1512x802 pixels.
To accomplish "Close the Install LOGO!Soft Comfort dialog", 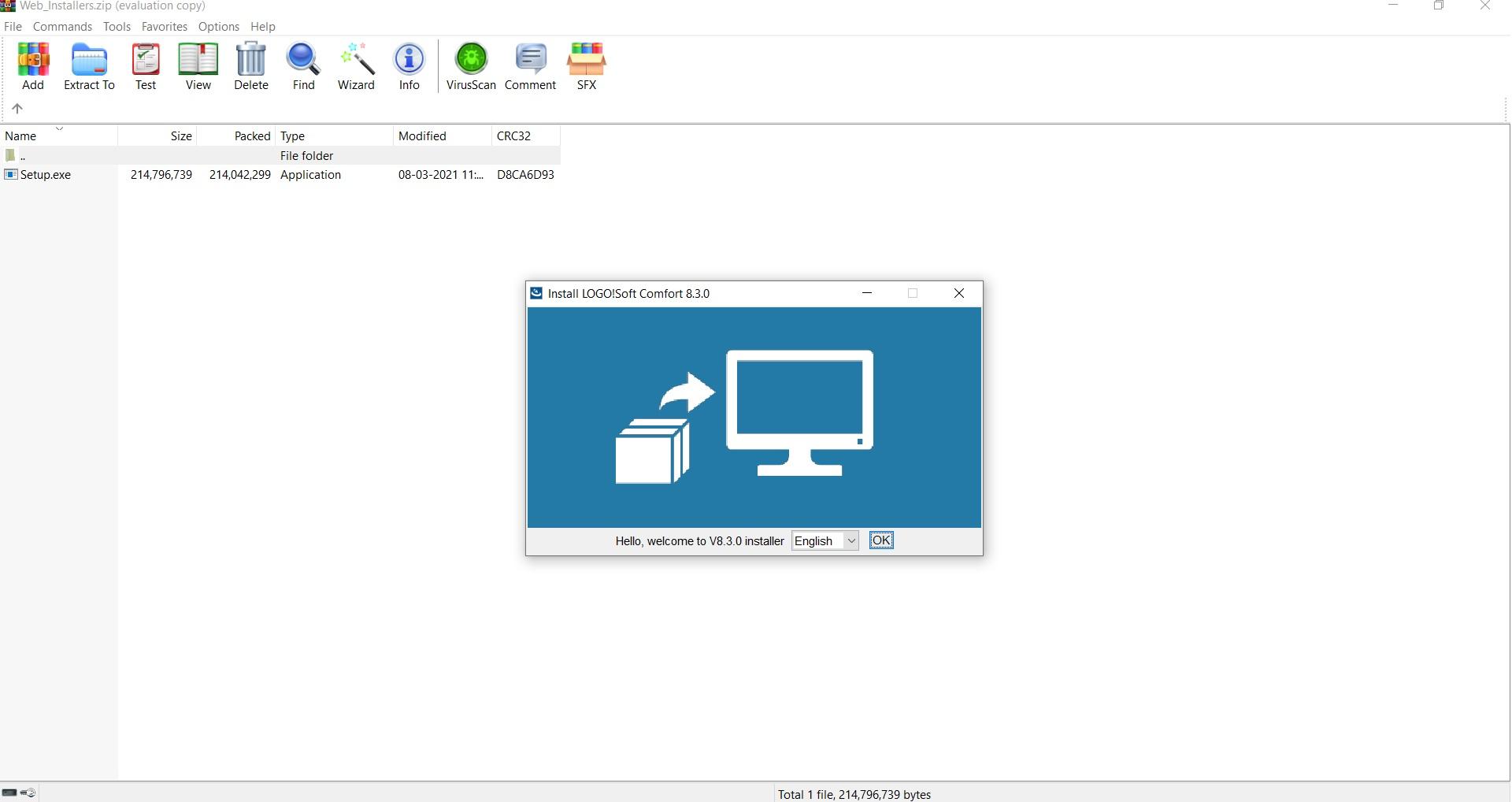I will click(x=959, y=293).
